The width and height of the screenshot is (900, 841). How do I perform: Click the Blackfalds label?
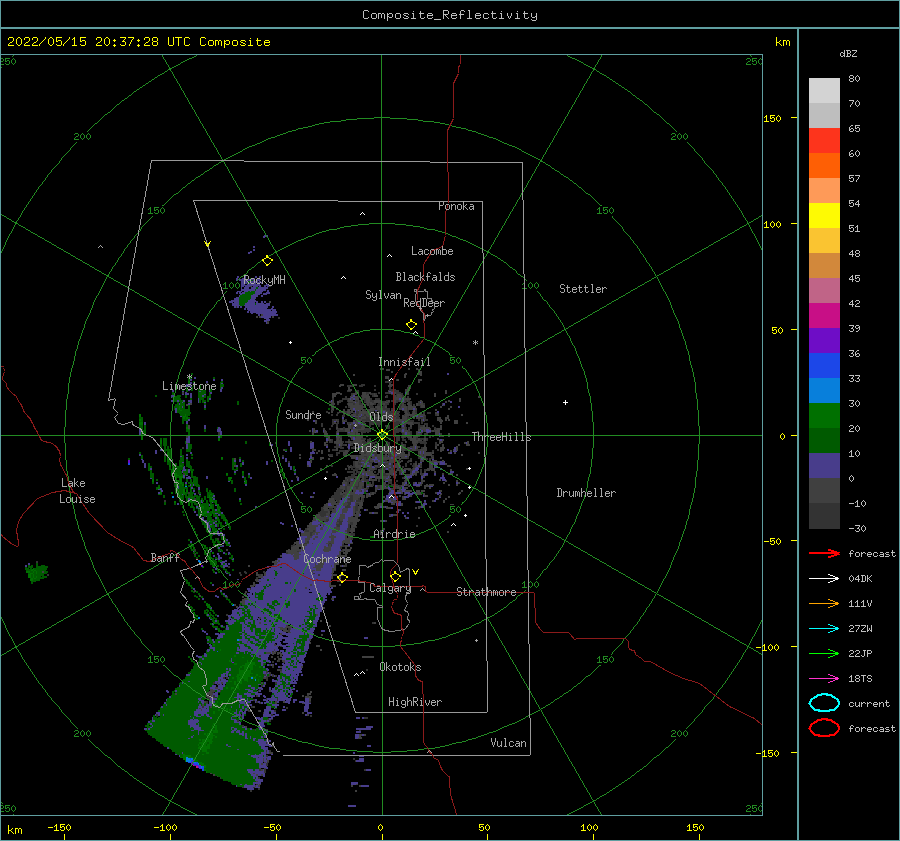click(x=425, y=277)
